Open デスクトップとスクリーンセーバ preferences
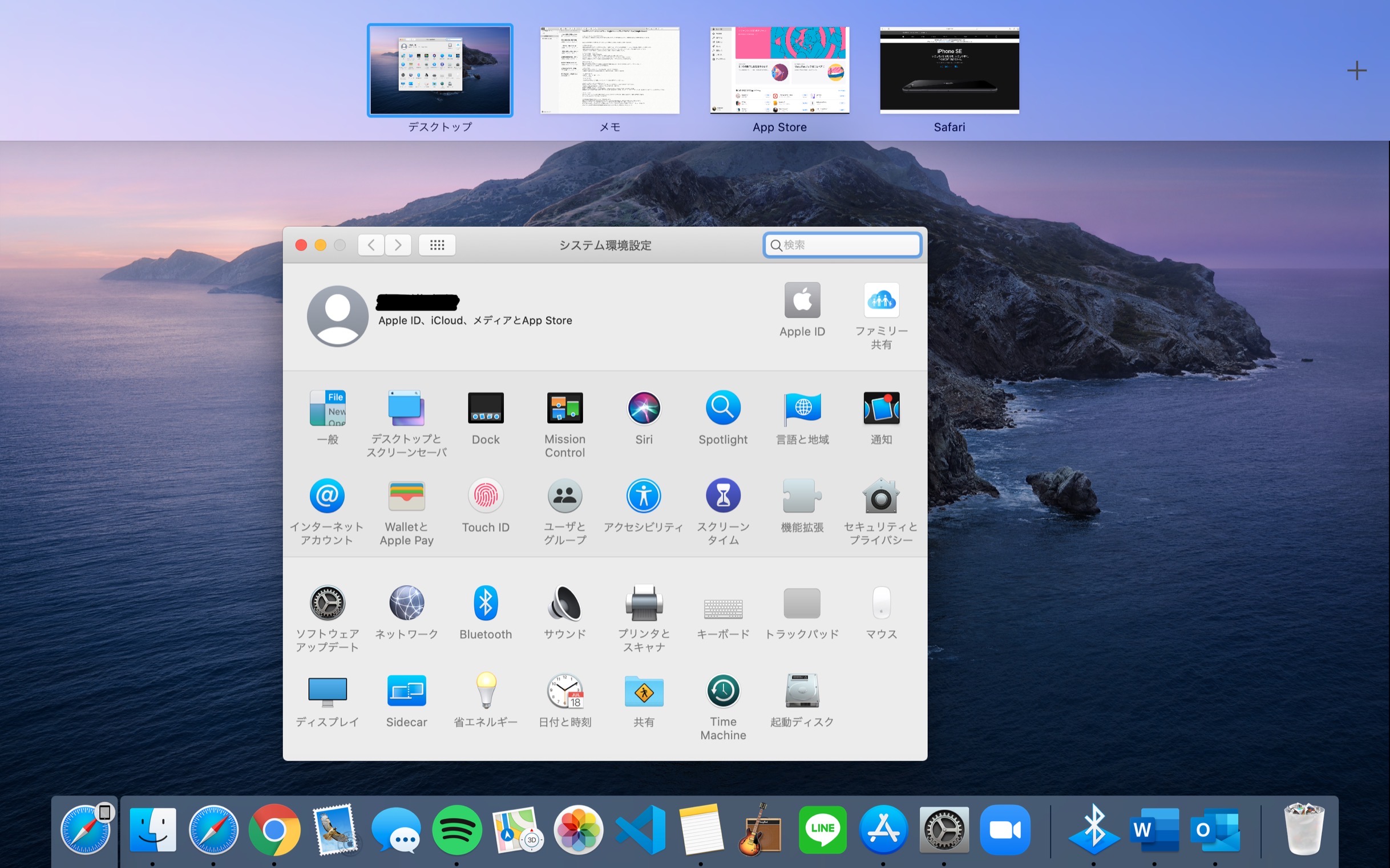The image size is (1390, 868). [407, 408]
